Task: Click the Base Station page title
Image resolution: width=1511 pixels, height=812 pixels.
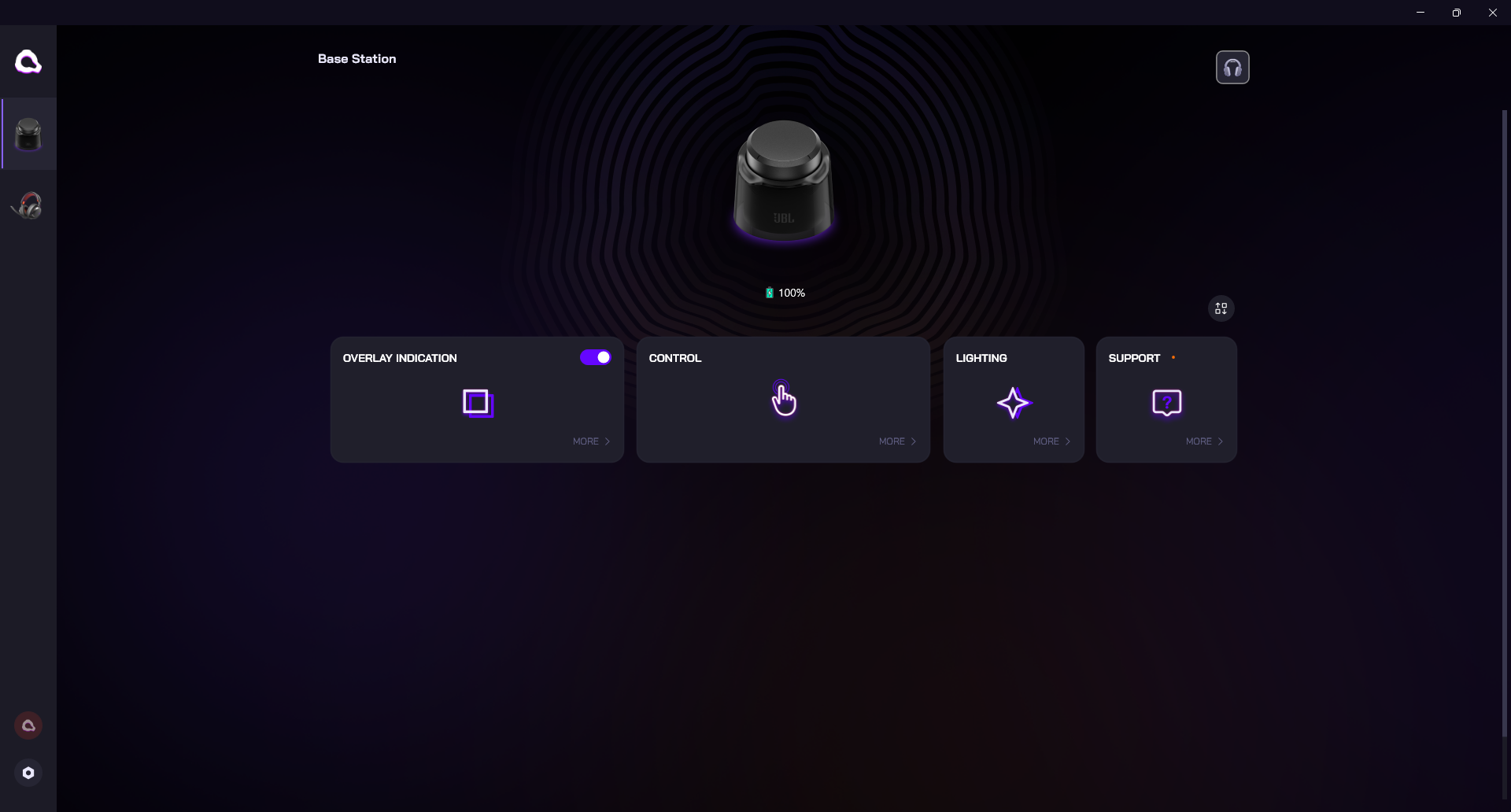Action: tap(357, 59)
